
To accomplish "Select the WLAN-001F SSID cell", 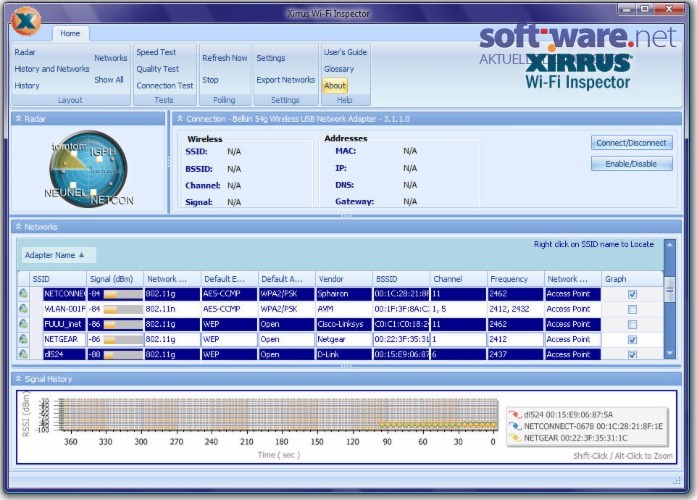I will (64, 309).
